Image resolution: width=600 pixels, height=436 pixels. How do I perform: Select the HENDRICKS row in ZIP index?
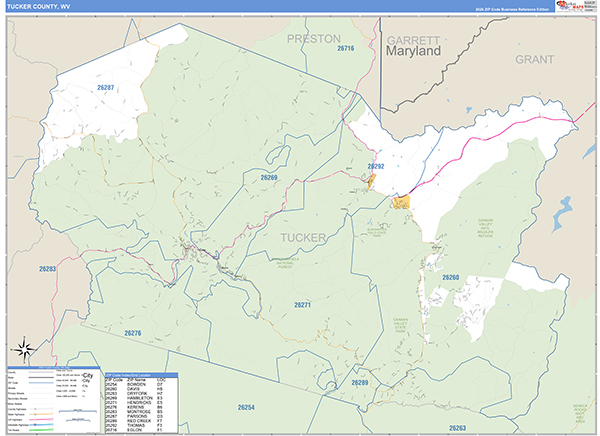[x=135, y=403]
